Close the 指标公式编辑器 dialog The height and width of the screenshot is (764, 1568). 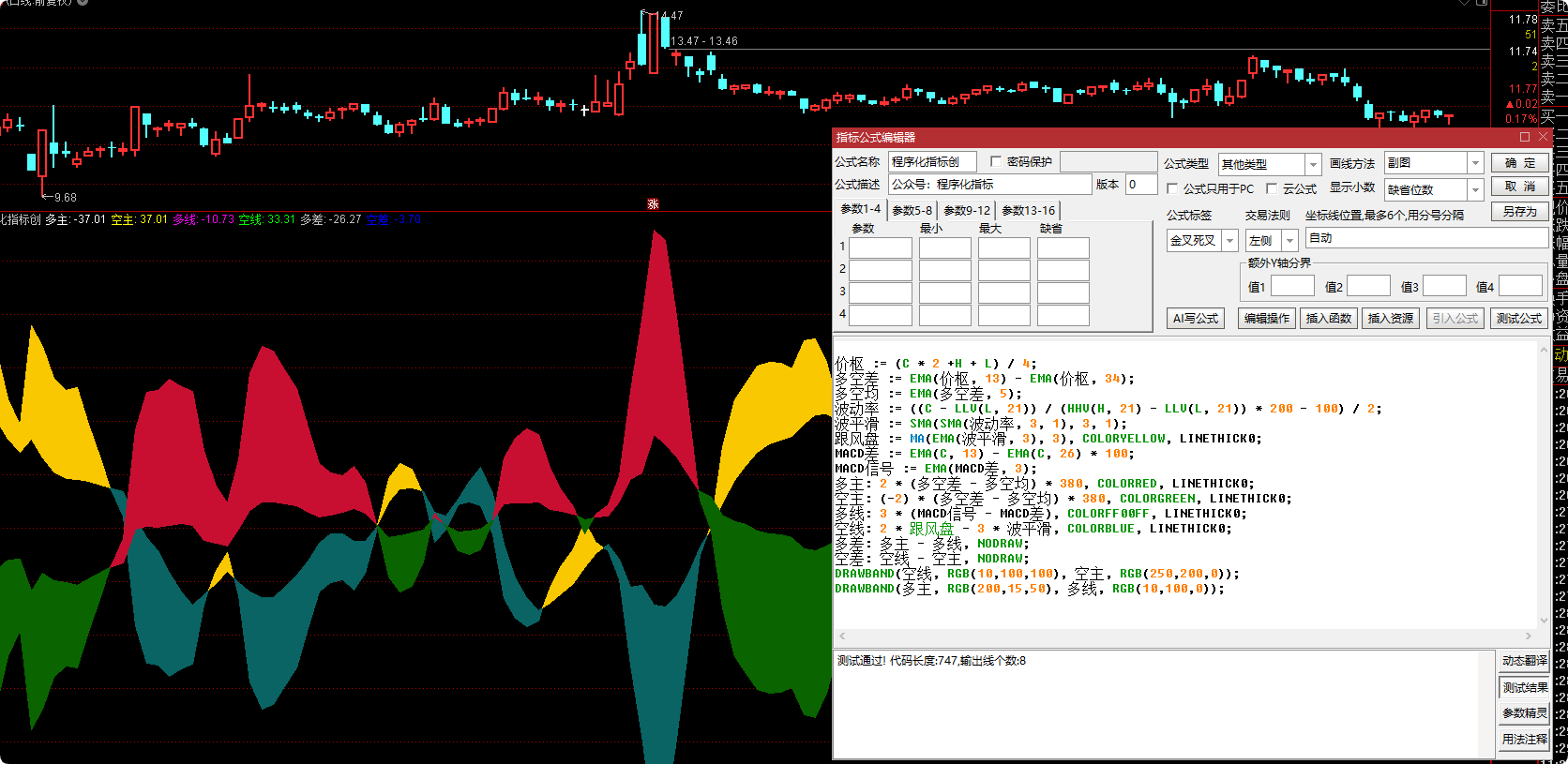[x=1544, y=137]
